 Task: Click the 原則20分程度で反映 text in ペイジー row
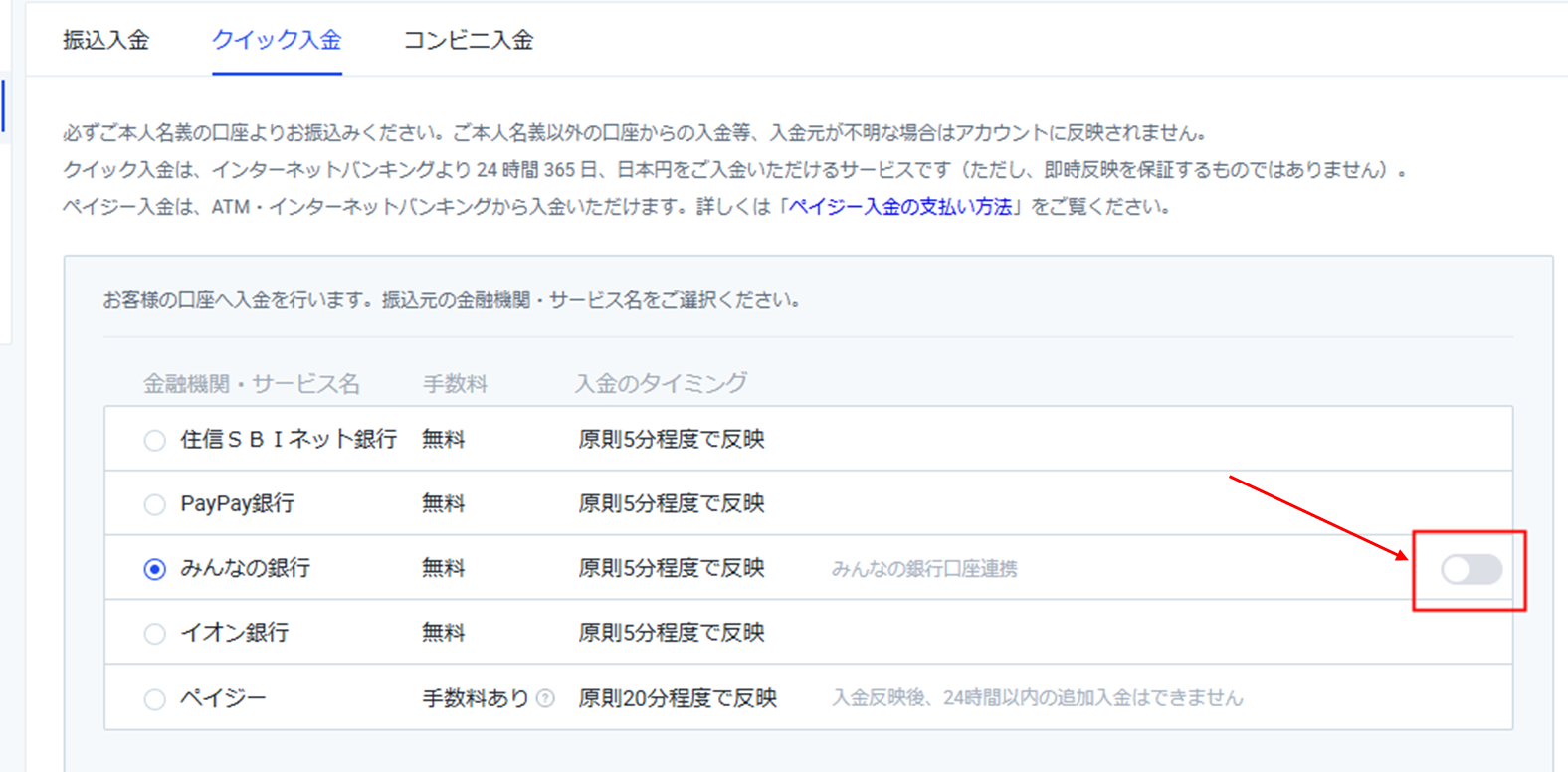[x=677, y=698]
